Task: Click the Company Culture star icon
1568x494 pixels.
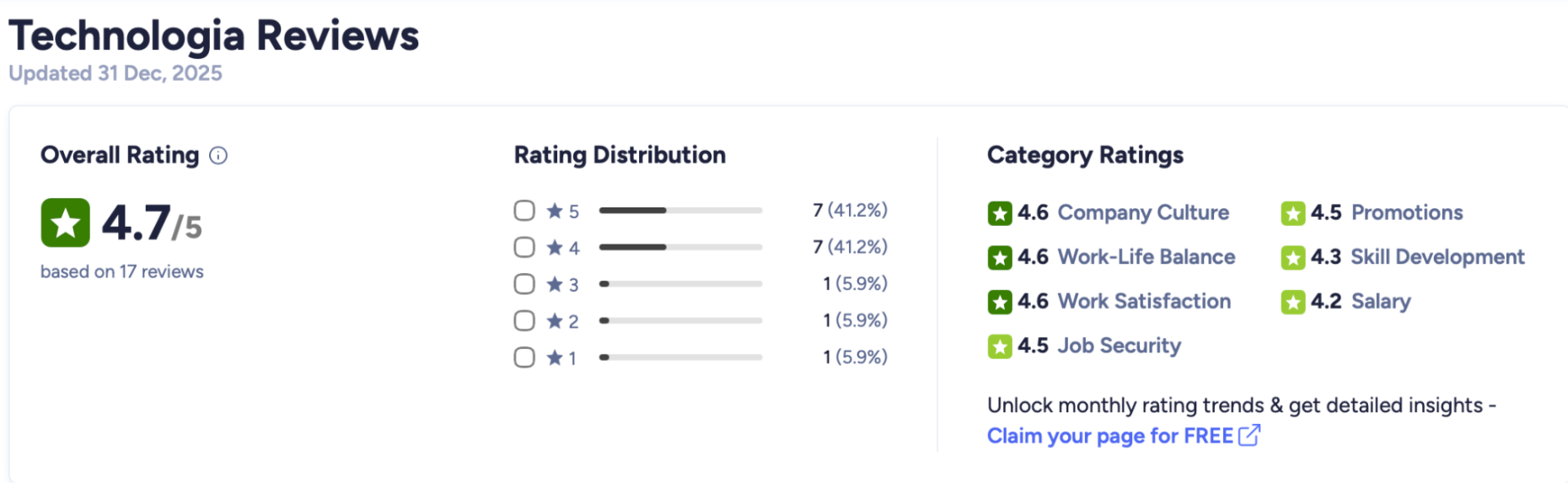Action: tap(1000, 213)
